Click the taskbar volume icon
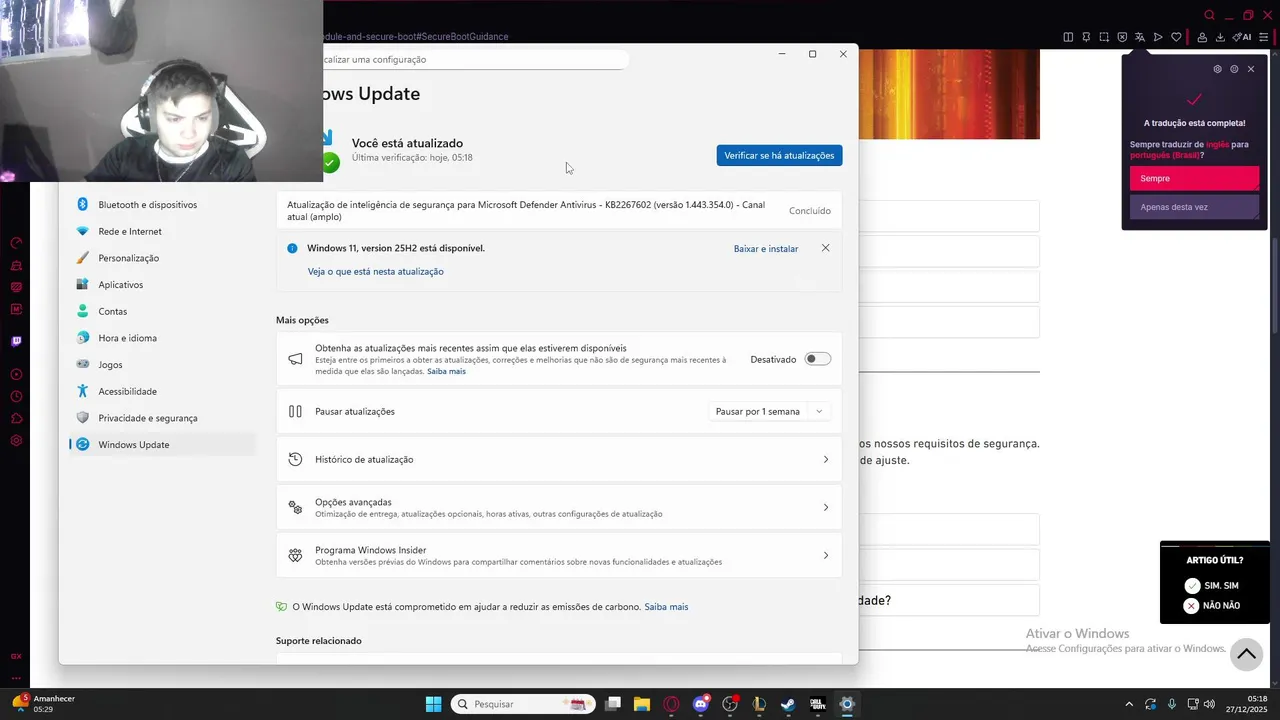 point(1209,704)
